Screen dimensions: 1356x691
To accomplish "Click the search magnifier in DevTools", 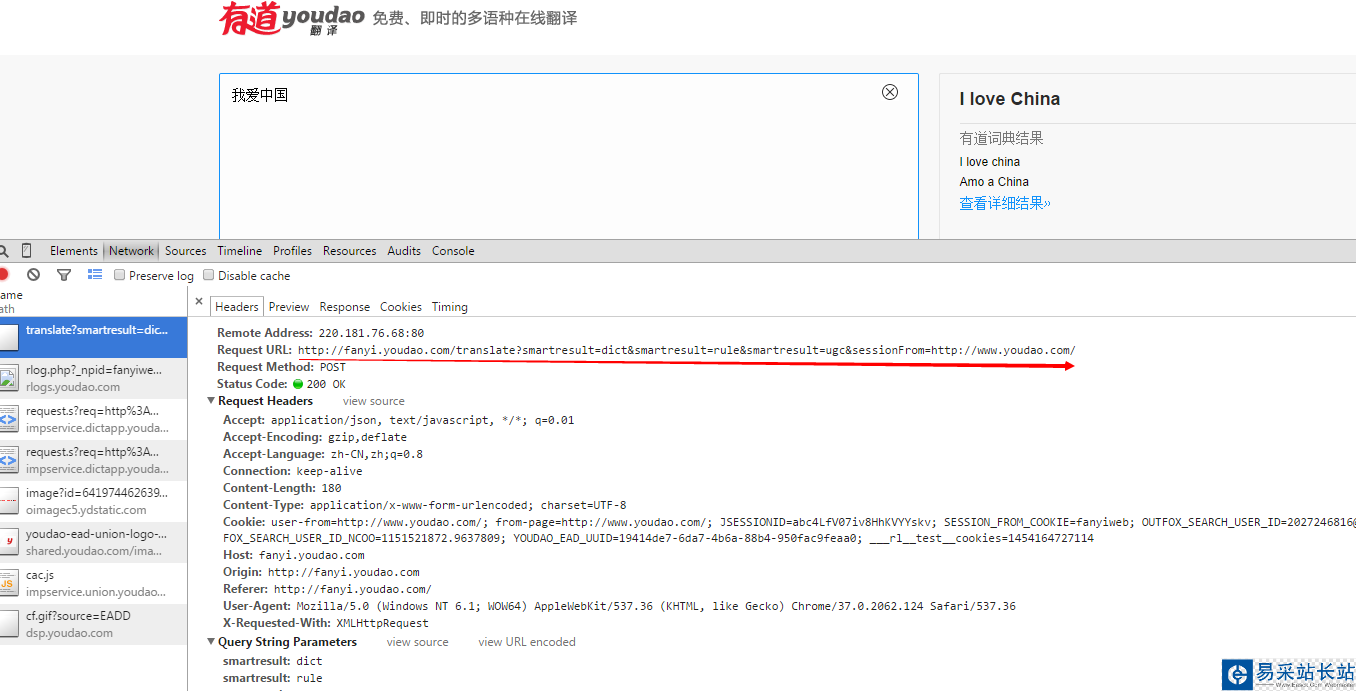I will [x=4, y=251].
